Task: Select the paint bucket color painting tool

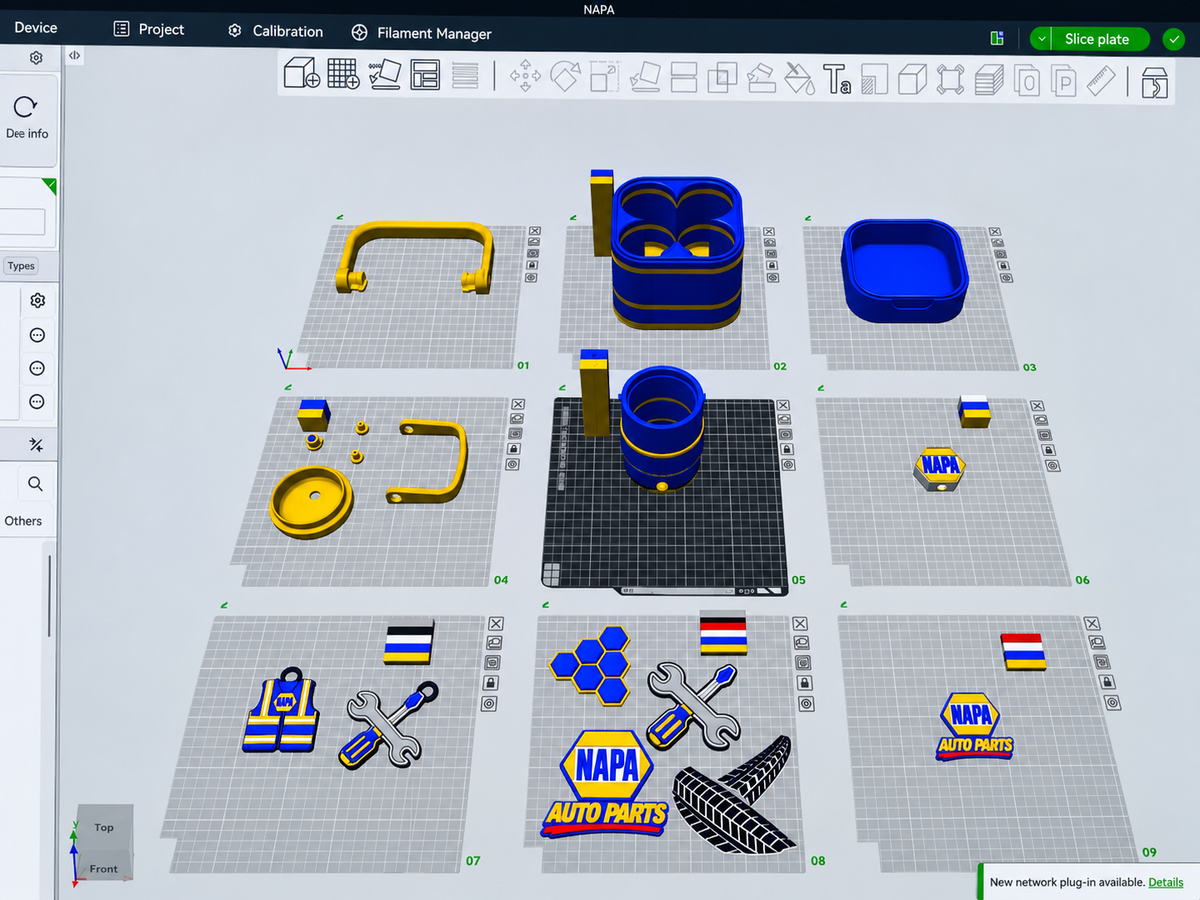Action: 799,78
